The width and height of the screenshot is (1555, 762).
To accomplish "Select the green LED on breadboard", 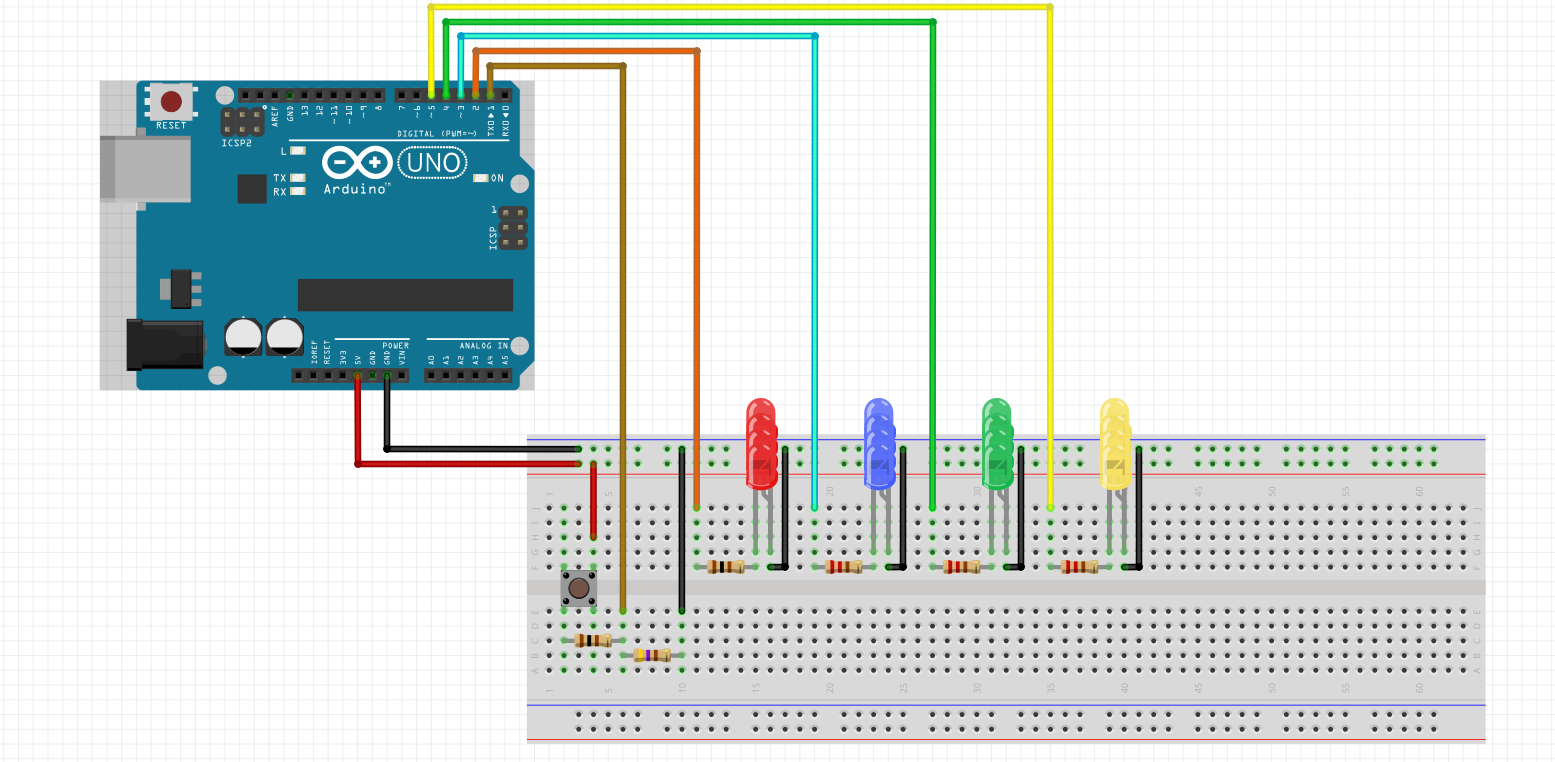I will (x=997, y=443).
